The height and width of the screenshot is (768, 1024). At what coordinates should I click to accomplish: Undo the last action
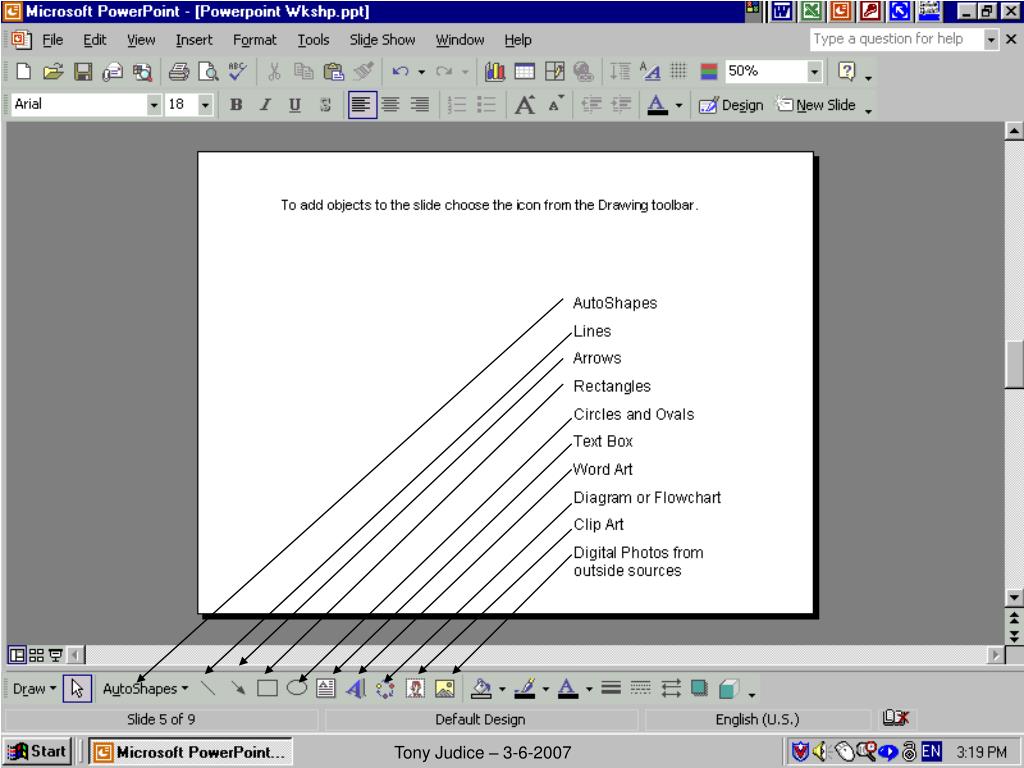point(400,71)
